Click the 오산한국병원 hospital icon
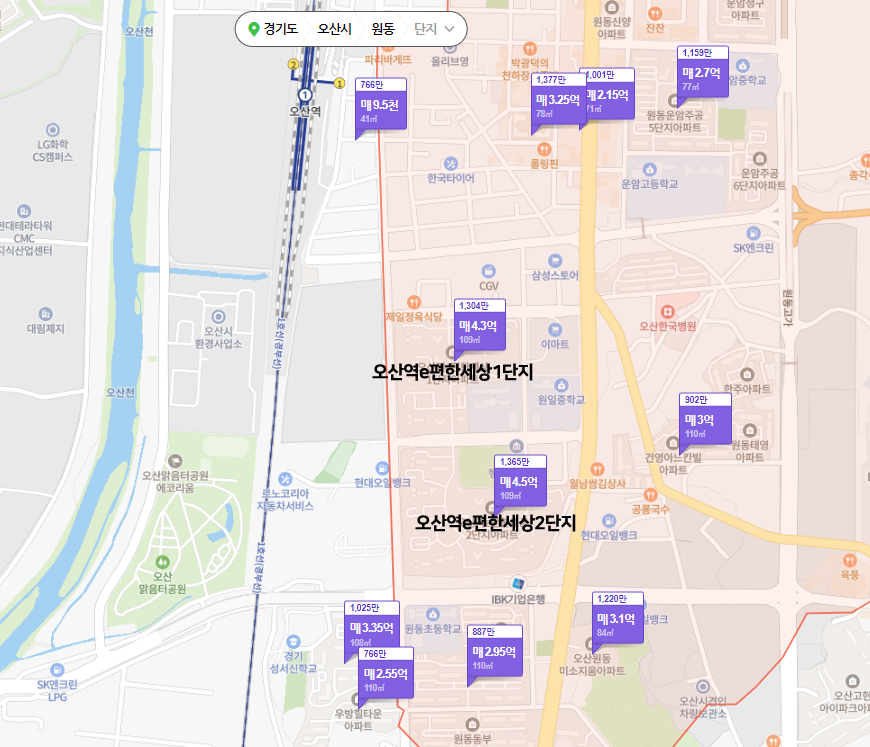The width and height of the screenshot is (870, 747). tap(667, 311)
